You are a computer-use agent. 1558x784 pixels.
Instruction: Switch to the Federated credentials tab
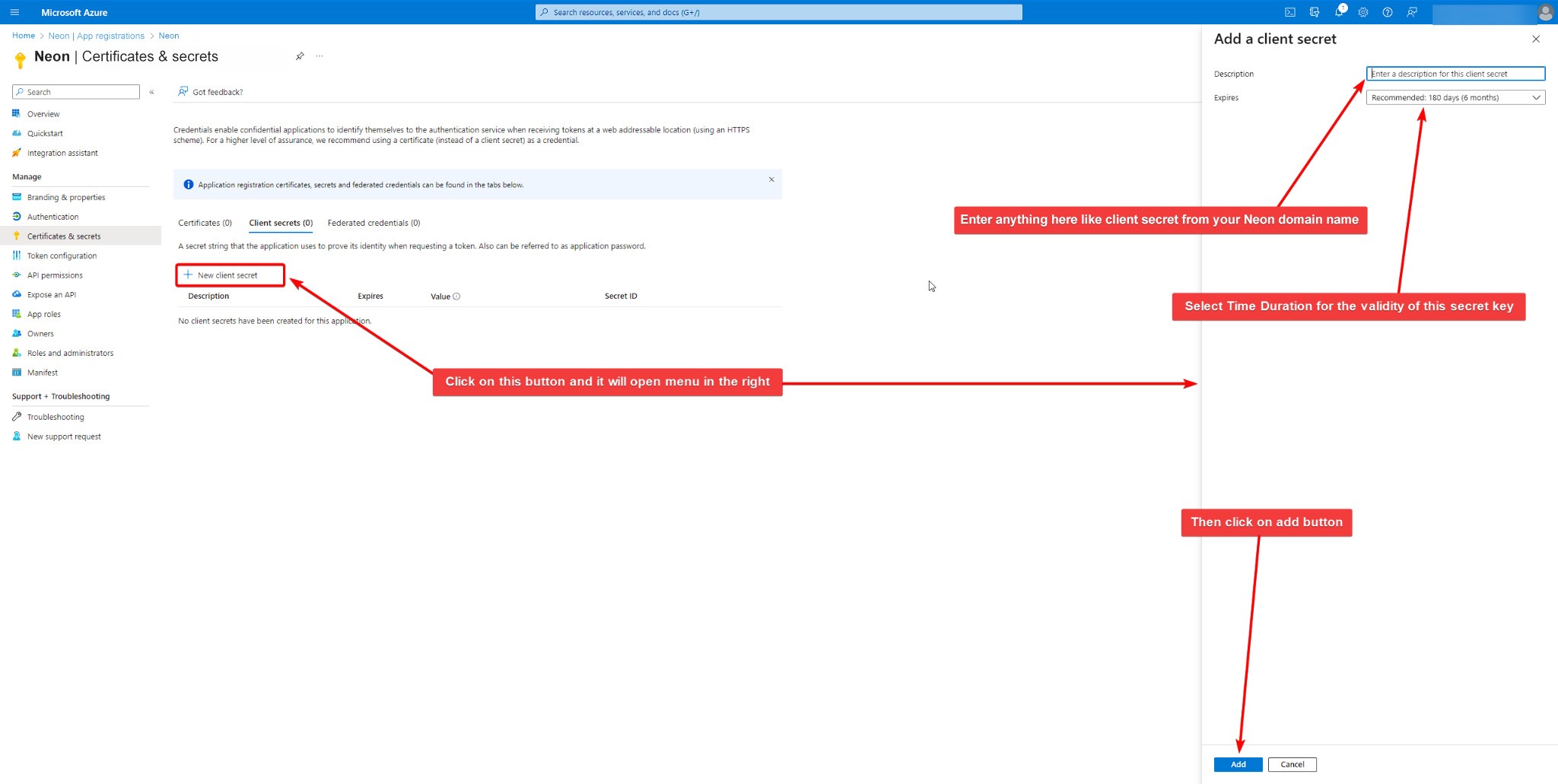pyautogui.click(x=374, y=223)
